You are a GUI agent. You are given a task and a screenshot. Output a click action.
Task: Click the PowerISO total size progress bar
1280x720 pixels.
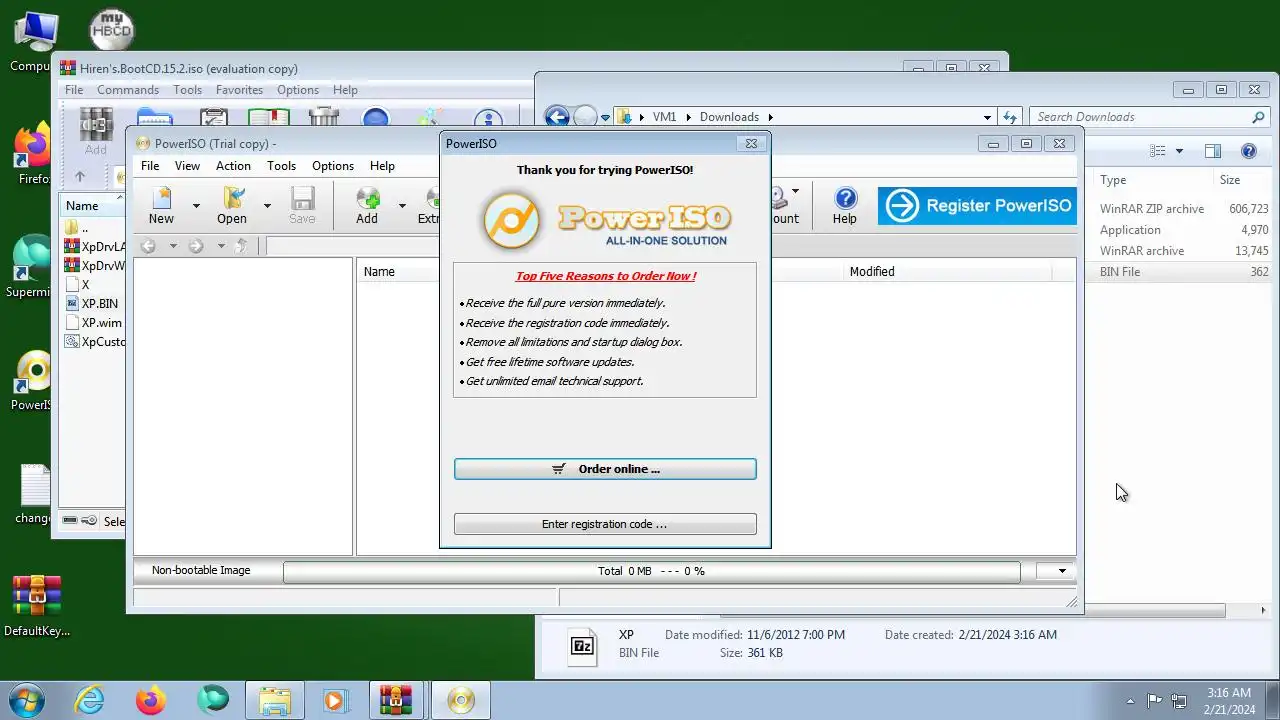(x=651, y=571)
